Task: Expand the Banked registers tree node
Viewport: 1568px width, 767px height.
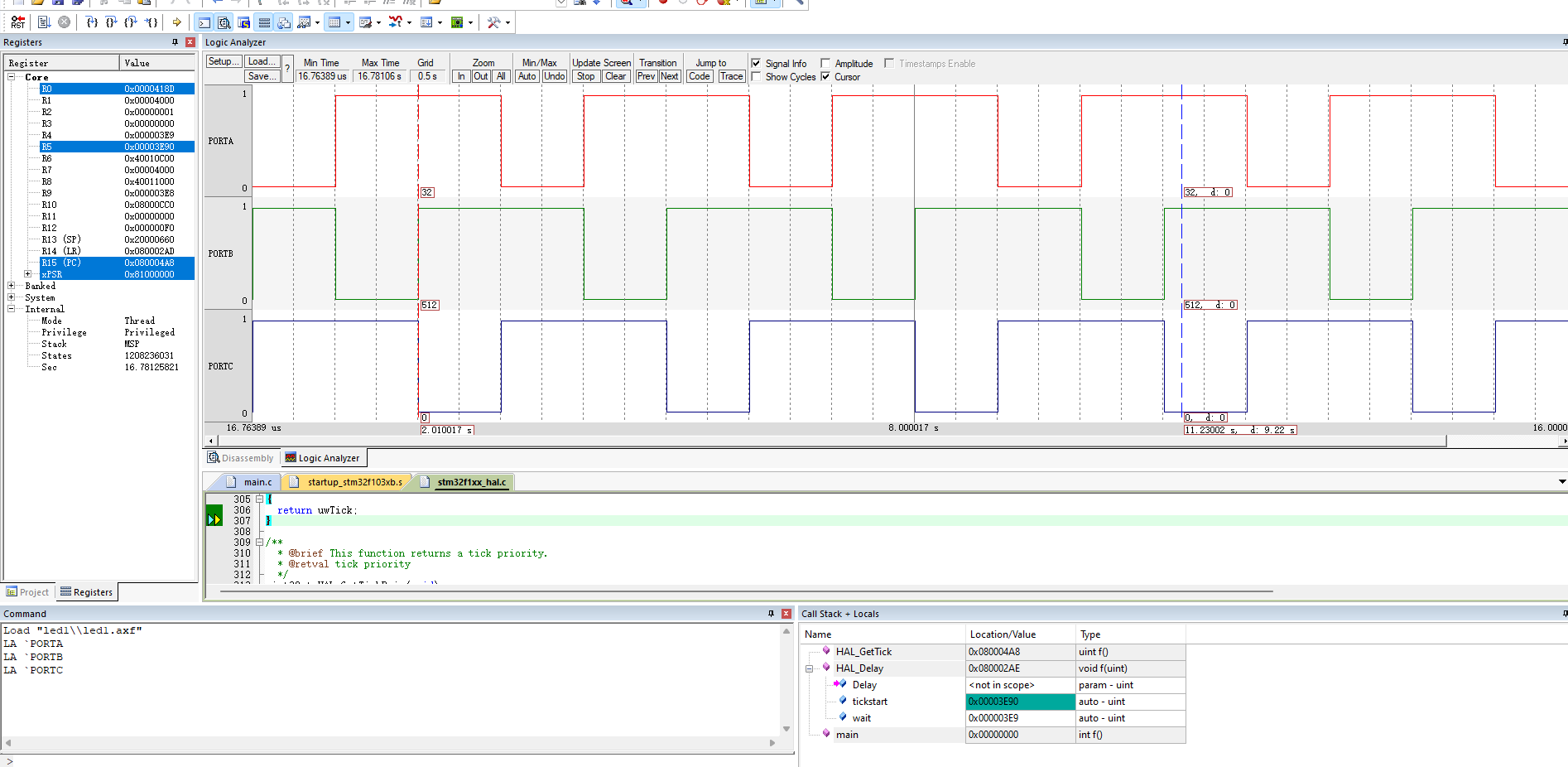Action: click(x=12, y=286)
